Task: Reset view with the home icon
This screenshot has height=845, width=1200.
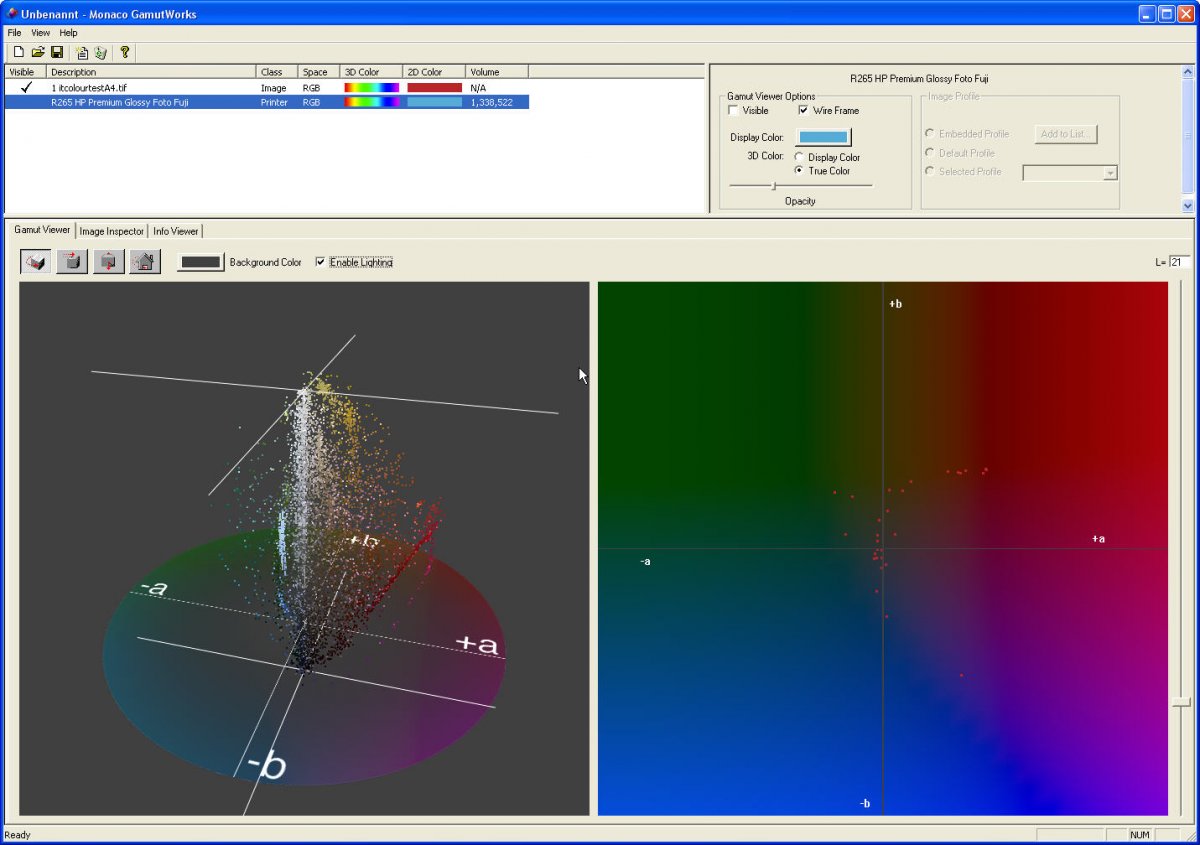Action: point(144,262)
